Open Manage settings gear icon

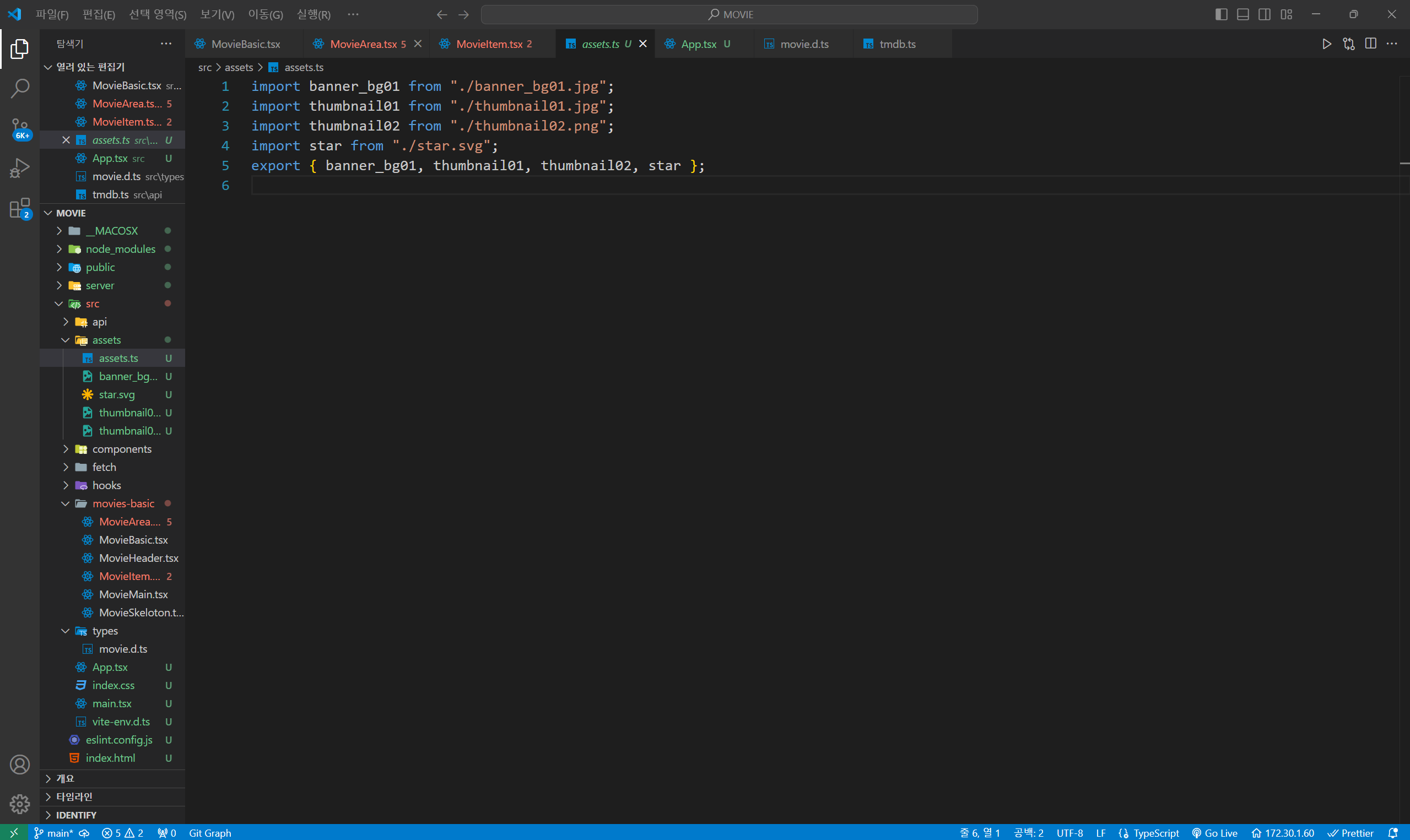click(20, 804)
